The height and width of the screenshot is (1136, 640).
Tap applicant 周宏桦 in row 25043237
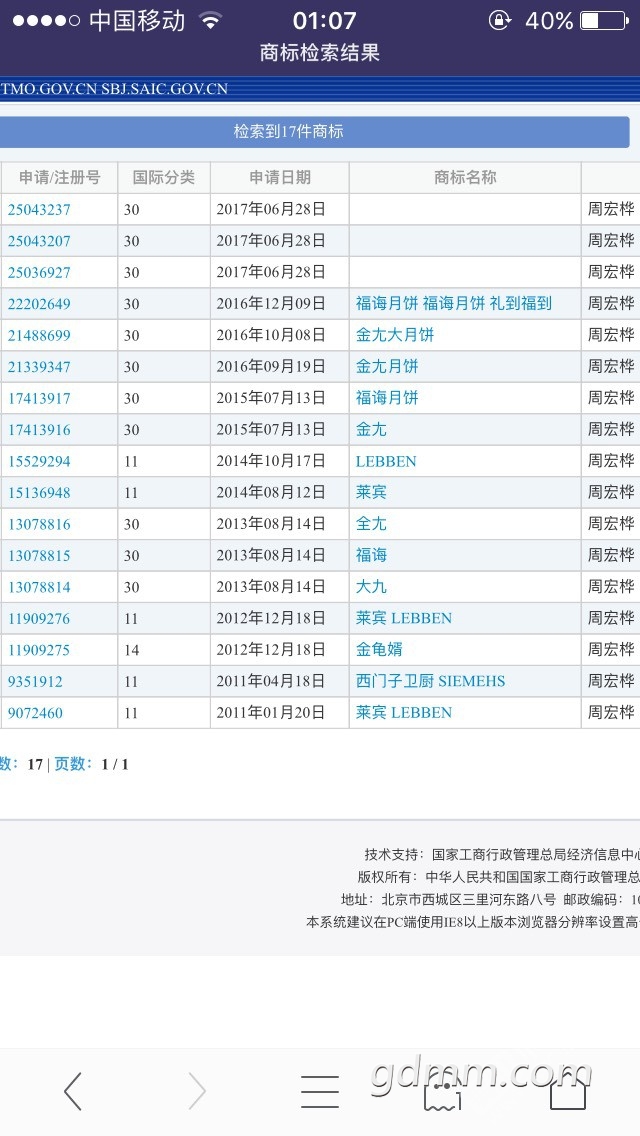(x=611, y=209)
